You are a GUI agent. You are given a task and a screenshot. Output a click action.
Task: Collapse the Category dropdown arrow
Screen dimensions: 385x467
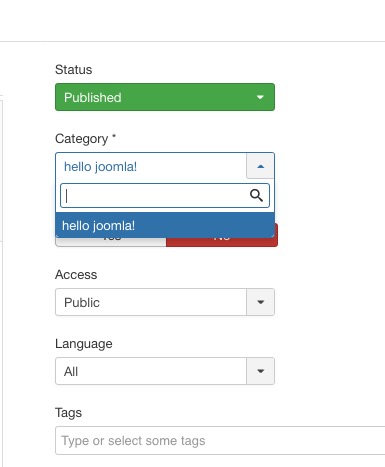pyautogui.click(x=260, y=166)
